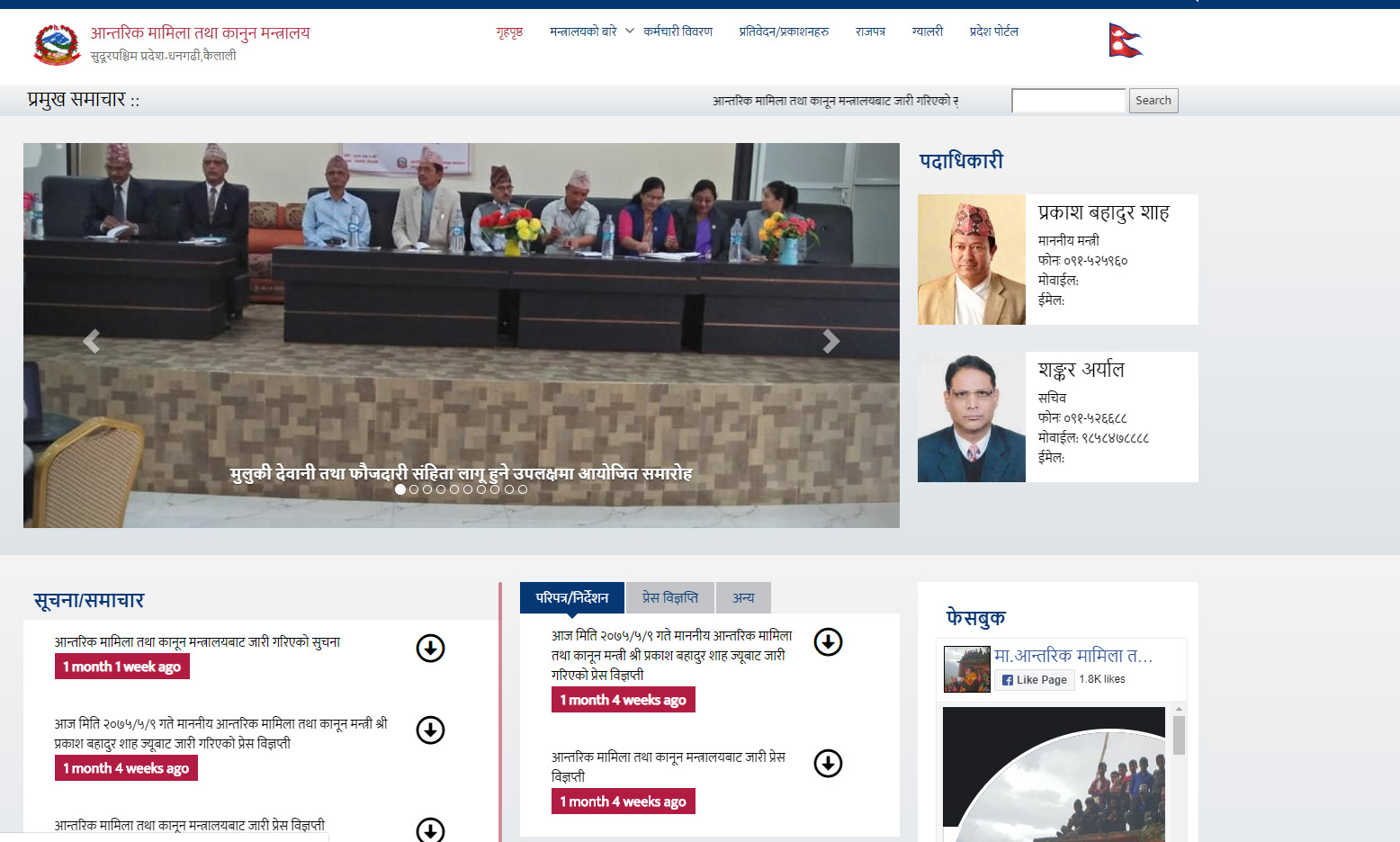Advance slideshow with the right arrow
The image size is (1400, 842).
pos(831,341)
